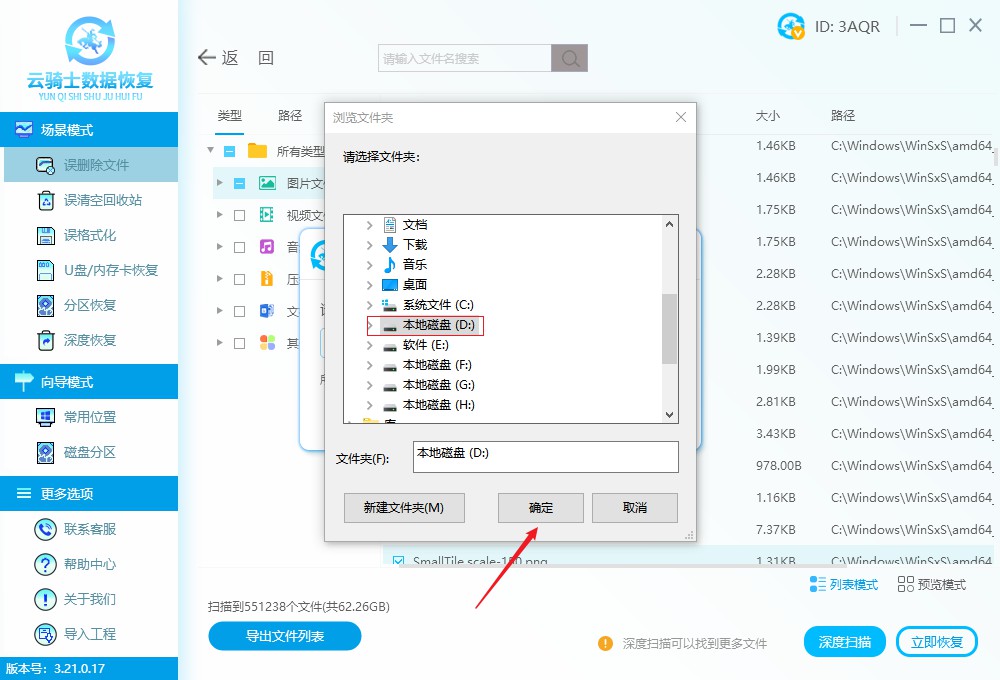Uncheck SmallTile scale-100.png in results
The height and width of the screenshot is (680, 1000).
(x=400, y=561)
